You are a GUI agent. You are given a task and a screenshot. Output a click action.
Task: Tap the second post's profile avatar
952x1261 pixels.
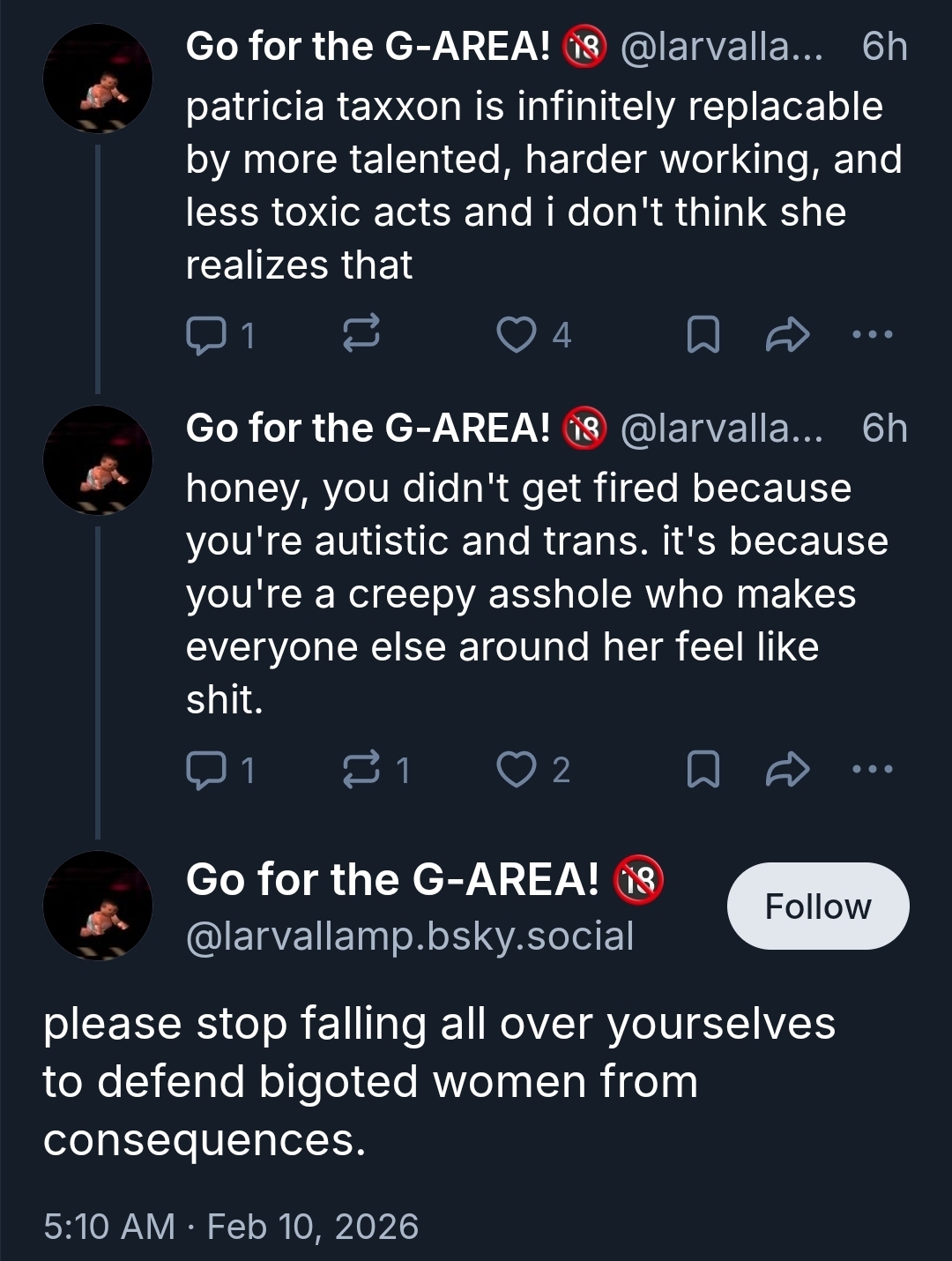(98, 460)
